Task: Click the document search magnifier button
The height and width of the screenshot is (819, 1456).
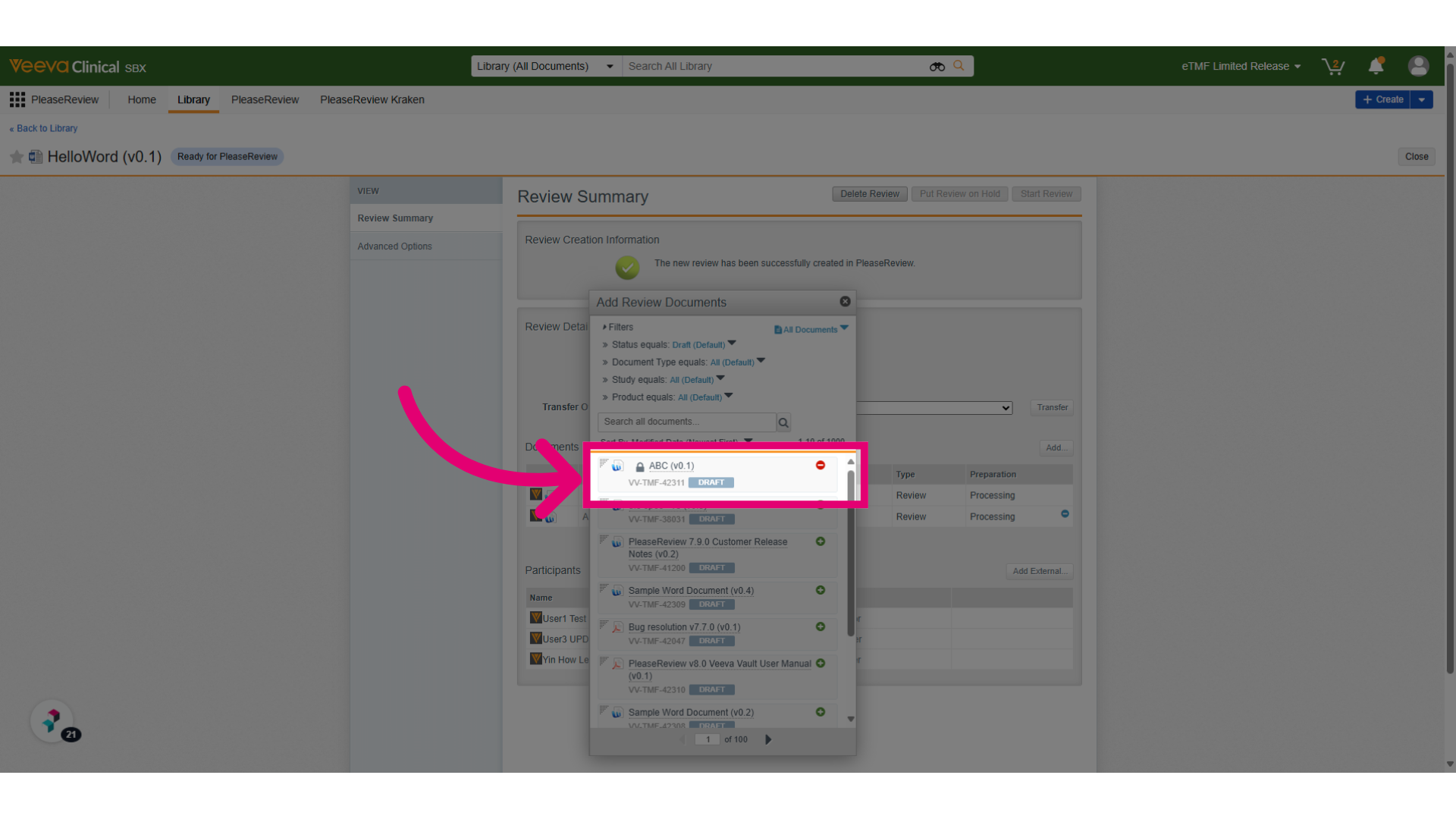Action: [783, 422]
